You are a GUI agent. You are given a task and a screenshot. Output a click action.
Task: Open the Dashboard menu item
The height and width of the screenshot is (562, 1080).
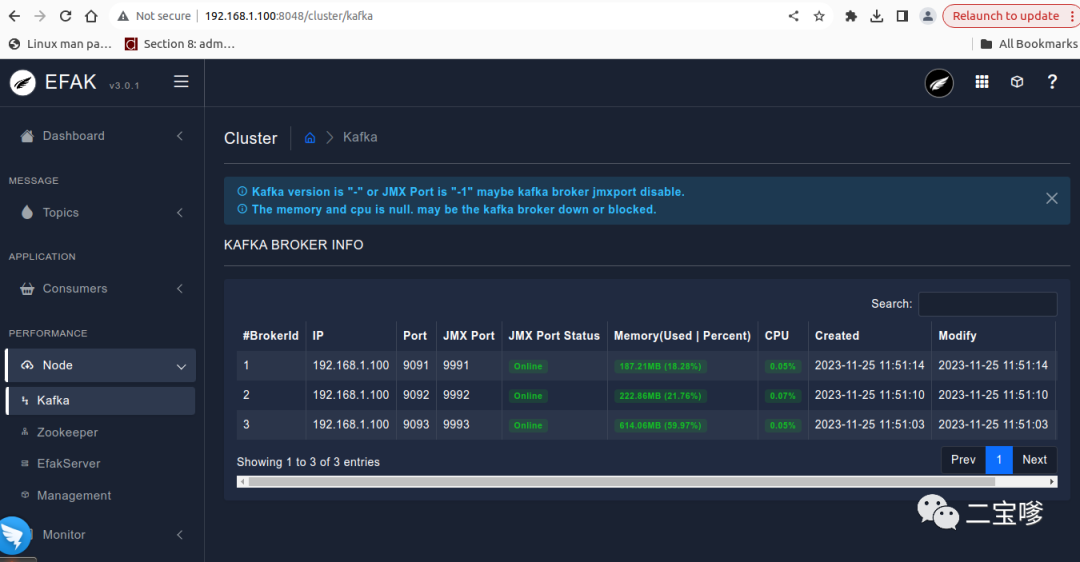(x=74, y=136)
